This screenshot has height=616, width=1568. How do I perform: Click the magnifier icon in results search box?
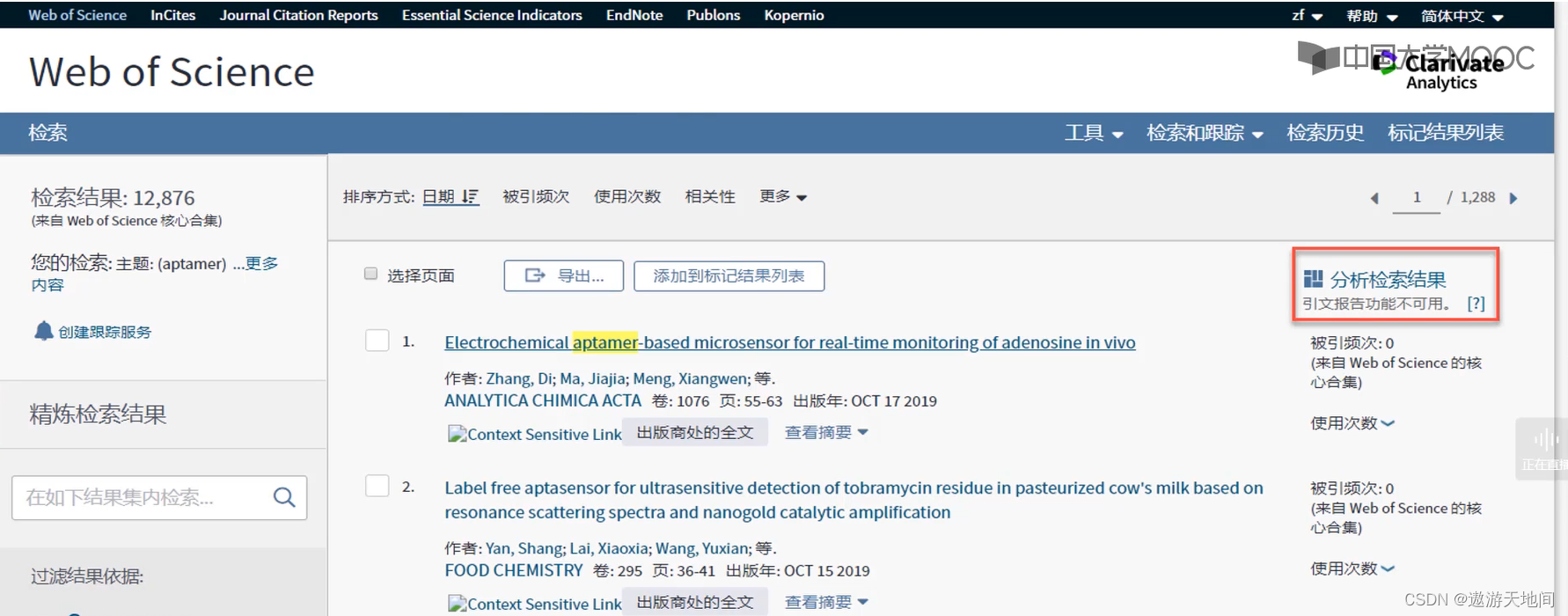point(284,497)
